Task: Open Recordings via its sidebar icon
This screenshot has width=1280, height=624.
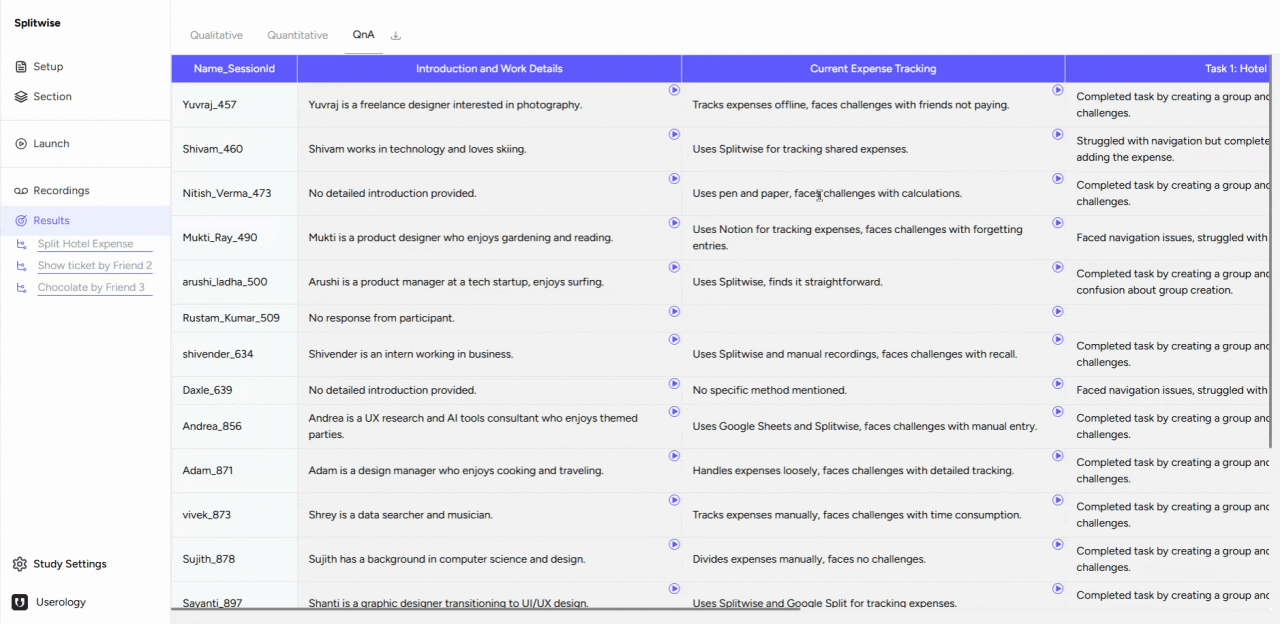Action: [22, 190]
